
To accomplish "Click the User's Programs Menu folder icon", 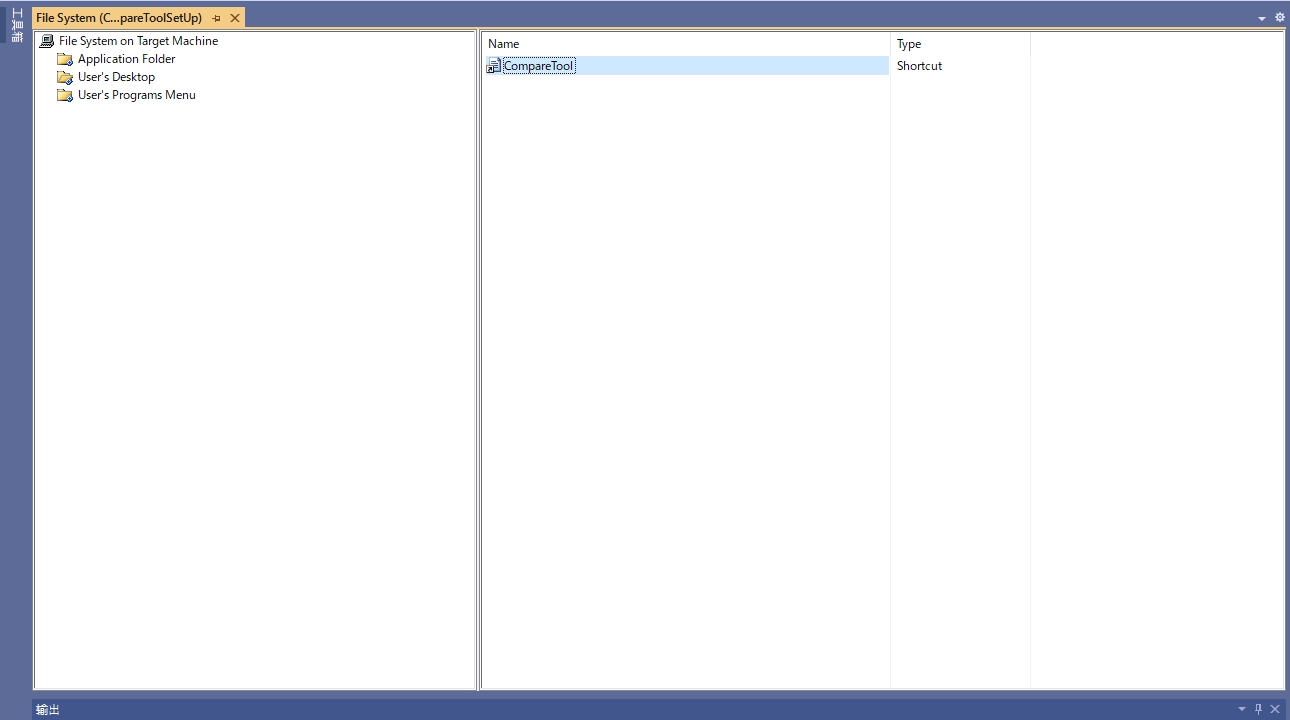I will tap(65, 95).
